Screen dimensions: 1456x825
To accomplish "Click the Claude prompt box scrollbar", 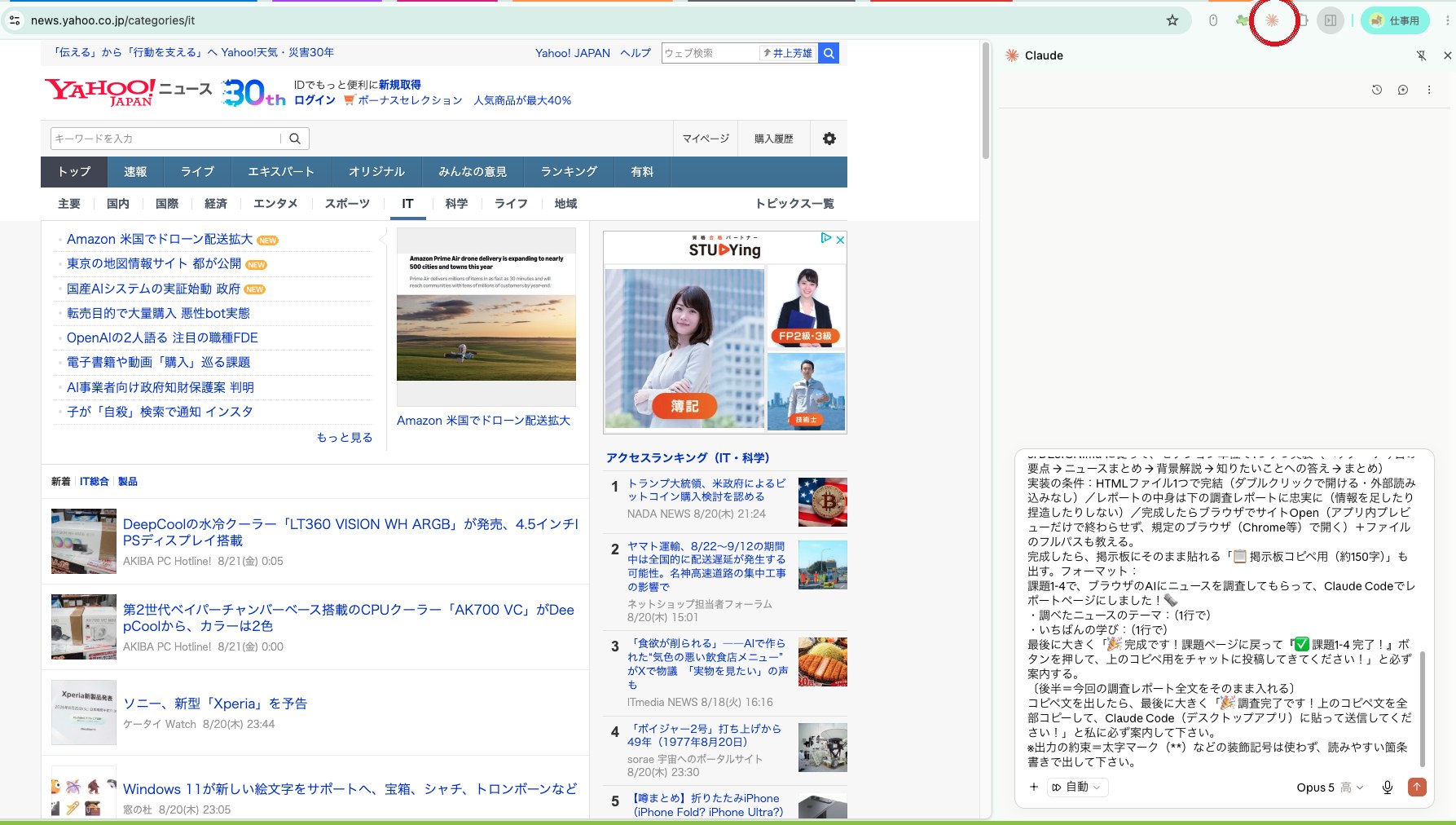I will (1423, 709).
